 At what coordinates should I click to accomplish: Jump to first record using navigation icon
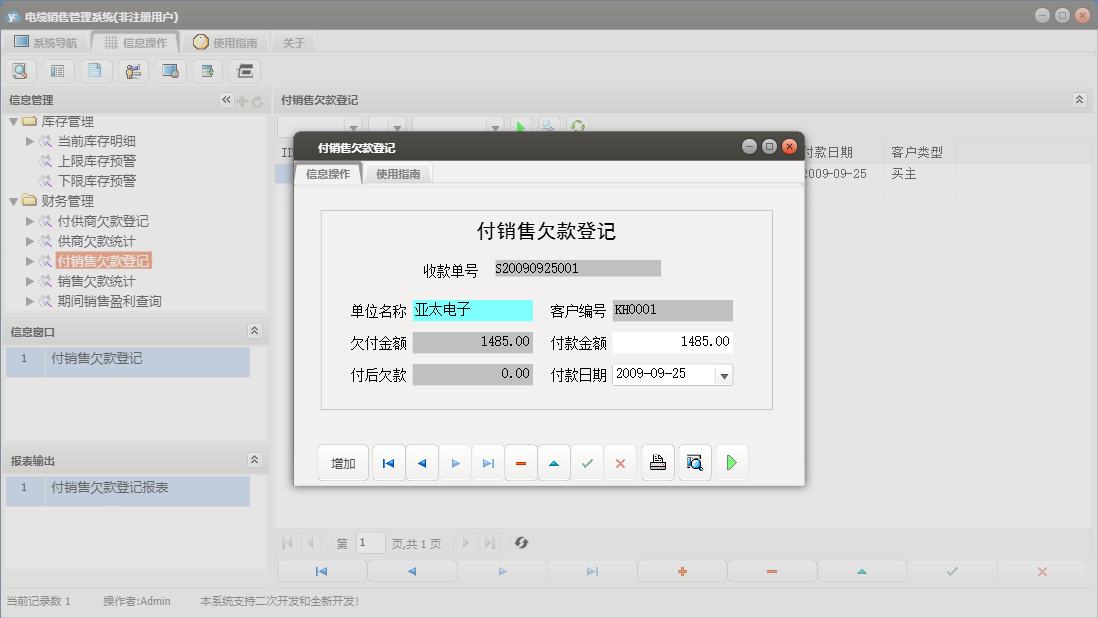point(388,462)
